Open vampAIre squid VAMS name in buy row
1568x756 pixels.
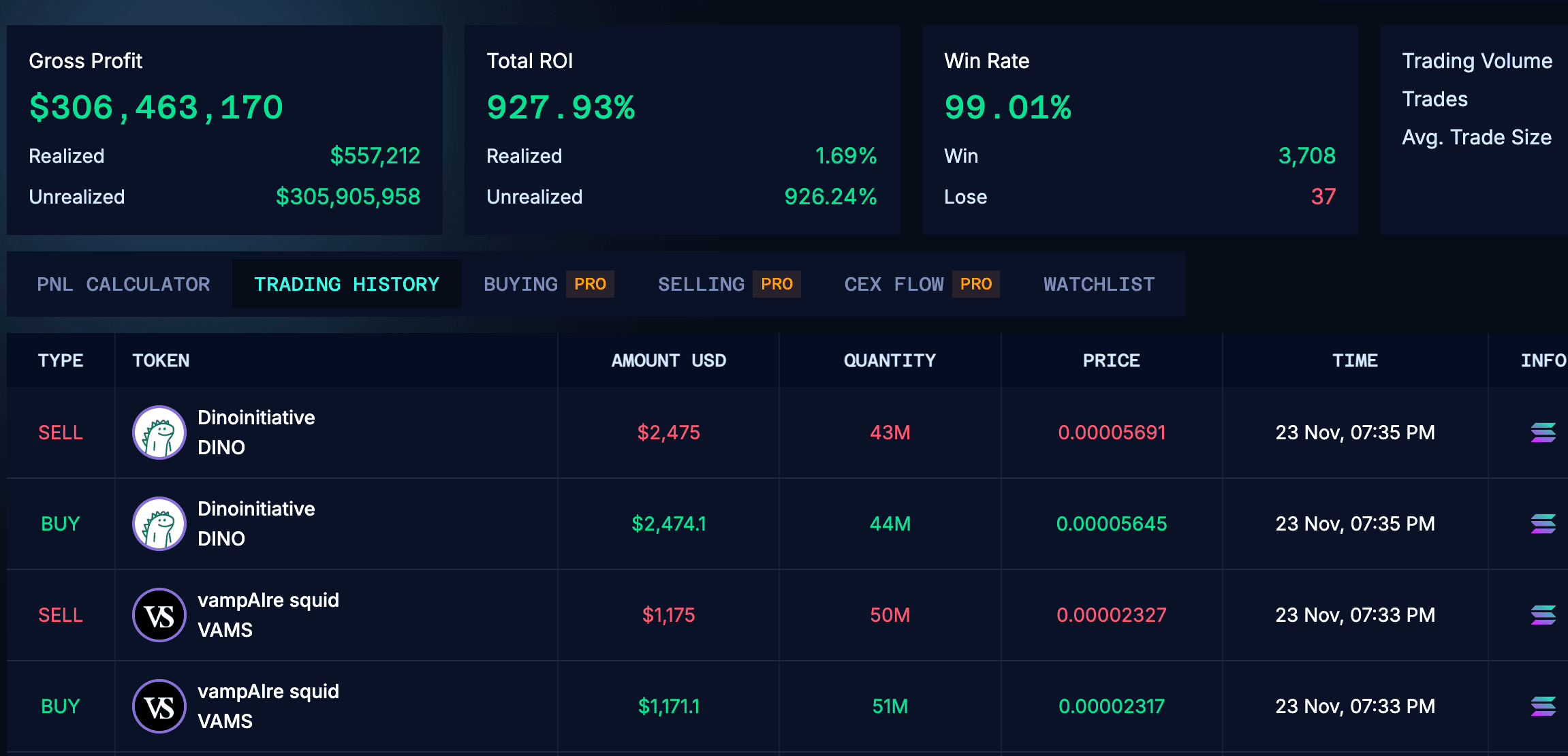pyautogui.click(x=268, y=706)
